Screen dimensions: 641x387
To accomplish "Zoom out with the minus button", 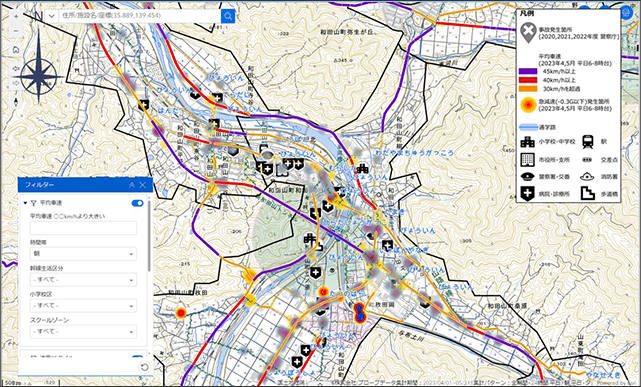I will pos(16,31).
